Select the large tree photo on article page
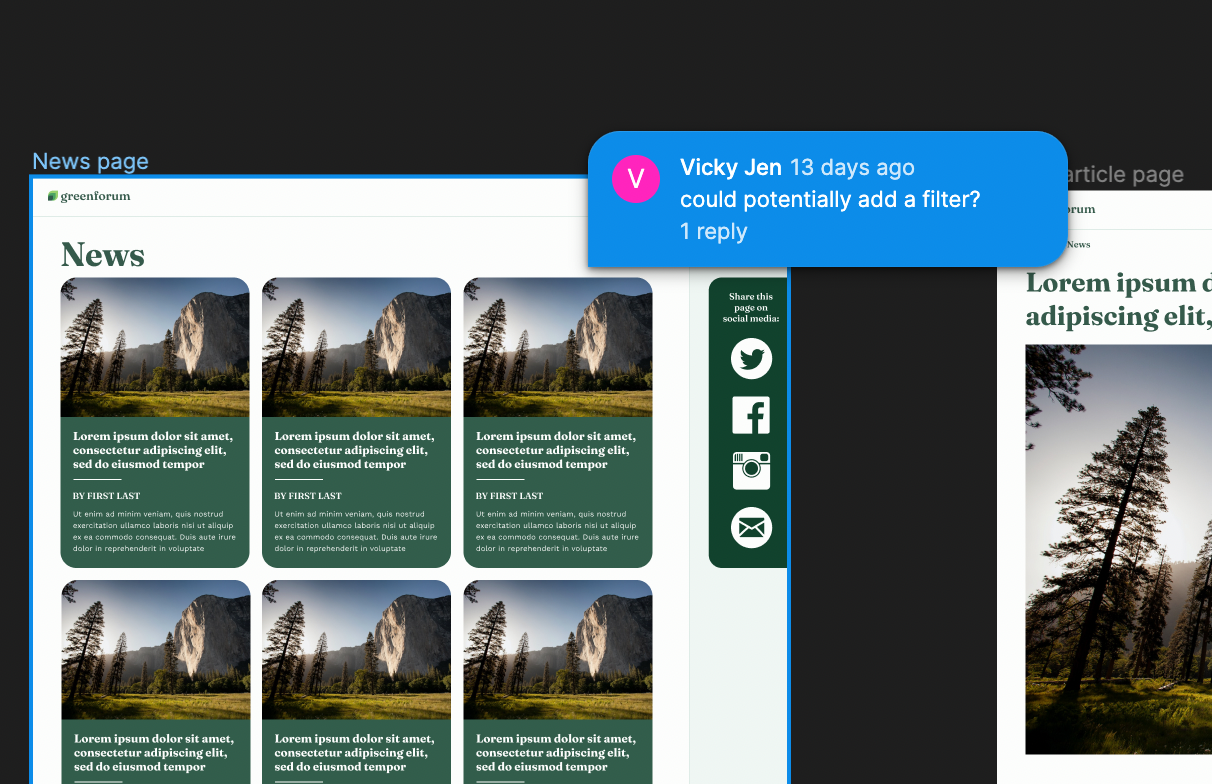1212x784 pixels. click(x=1119, y=549)
